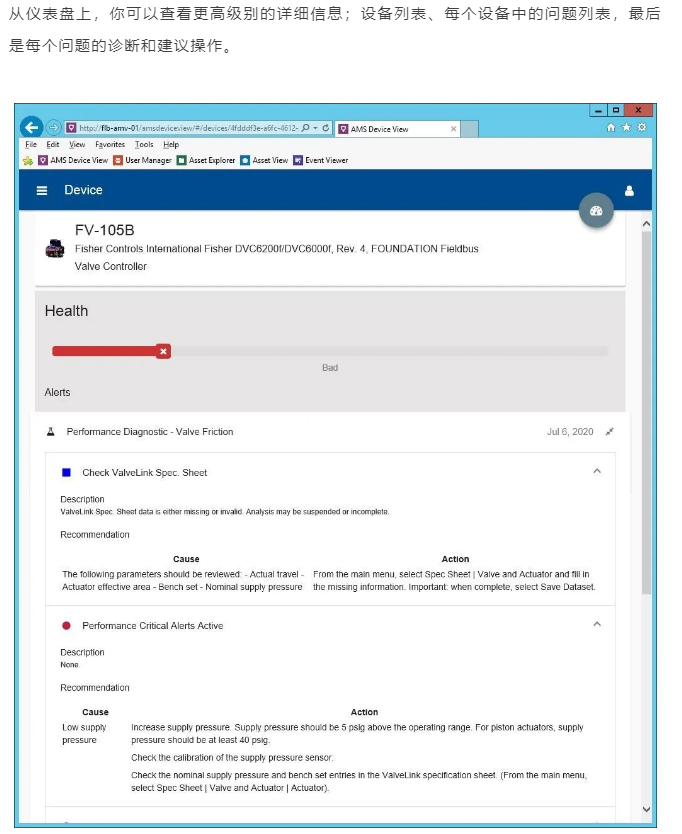Open a new blank browser tab

pos(469,129)
